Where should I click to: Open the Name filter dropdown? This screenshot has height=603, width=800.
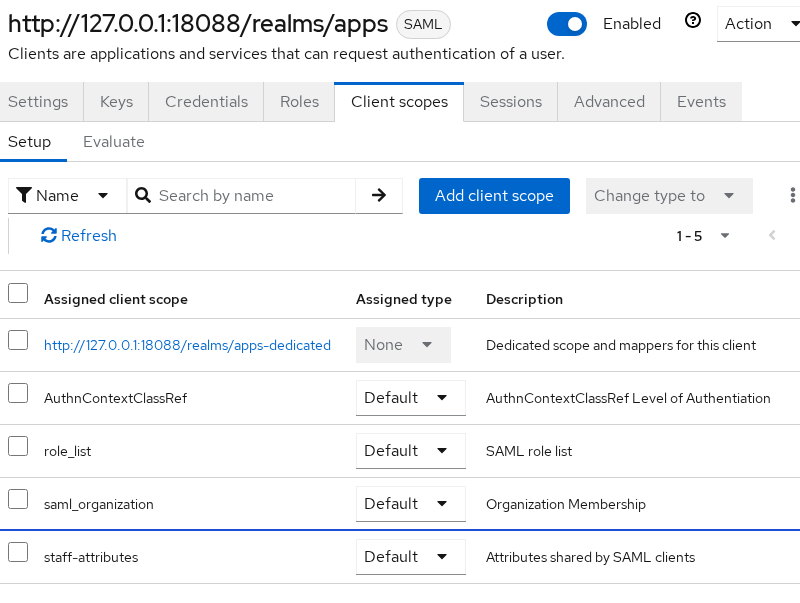67,195
